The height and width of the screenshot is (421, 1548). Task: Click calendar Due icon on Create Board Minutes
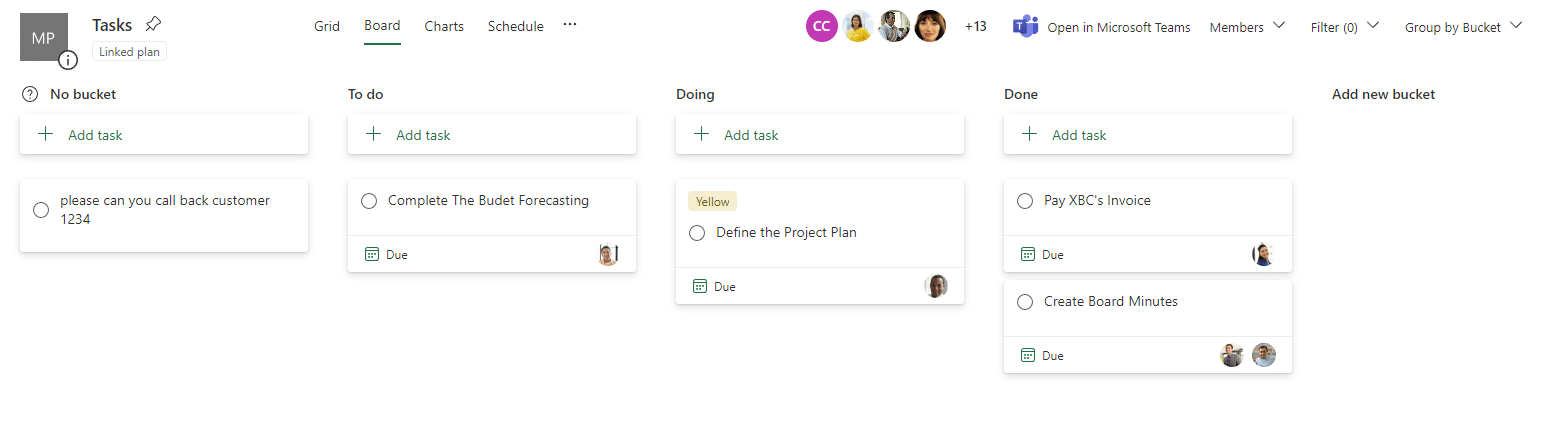pos(1027,356)
